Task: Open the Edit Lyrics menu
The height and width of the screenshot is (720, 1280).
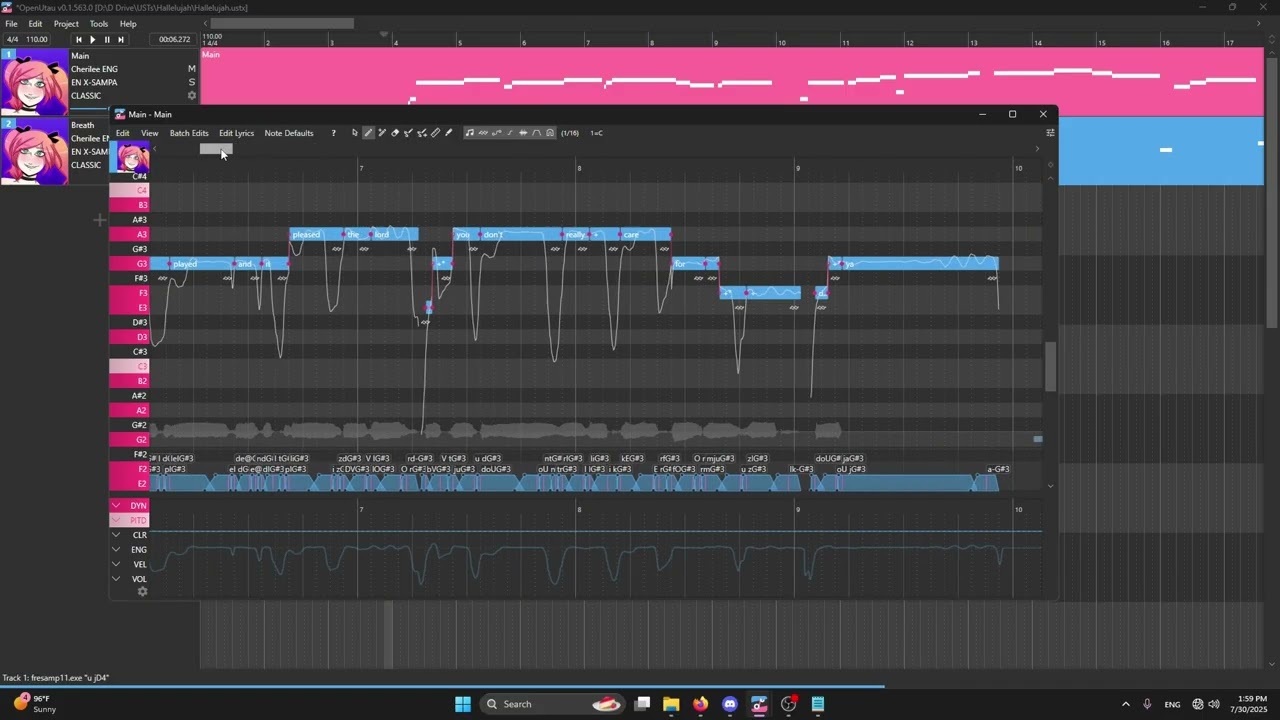Action: [236, 133]
